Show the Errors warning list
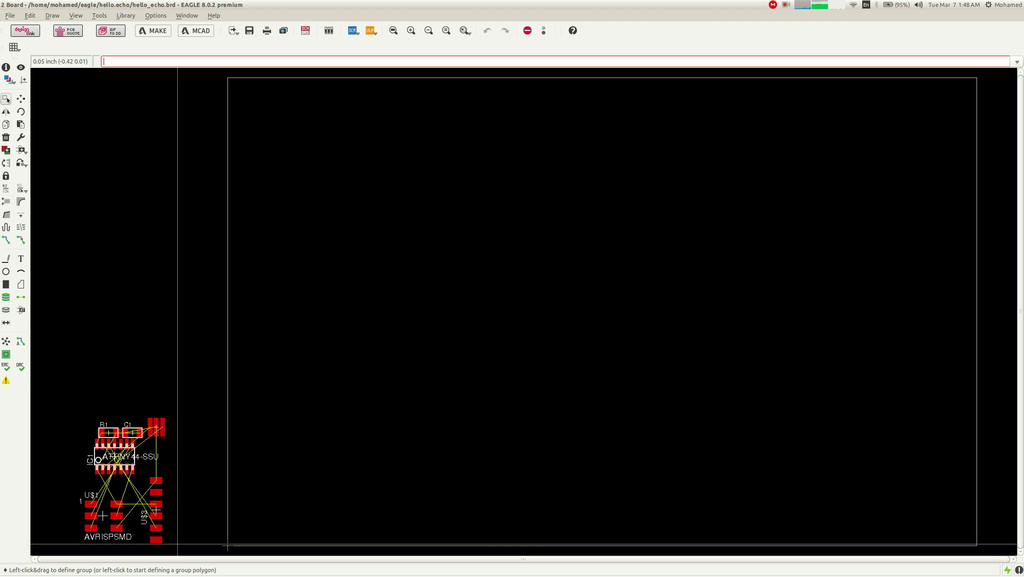Image resolution: width=1024 pixels, height=577 pixels. 6,380
